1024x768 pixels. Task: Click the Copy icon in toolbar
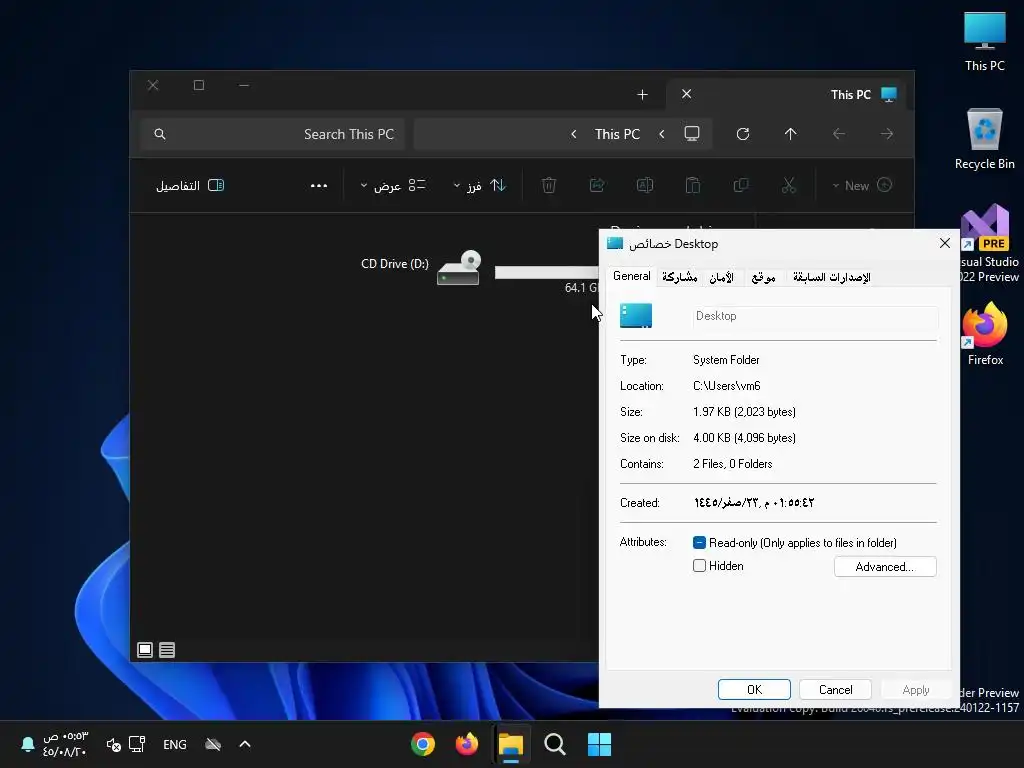coord(741,185)
